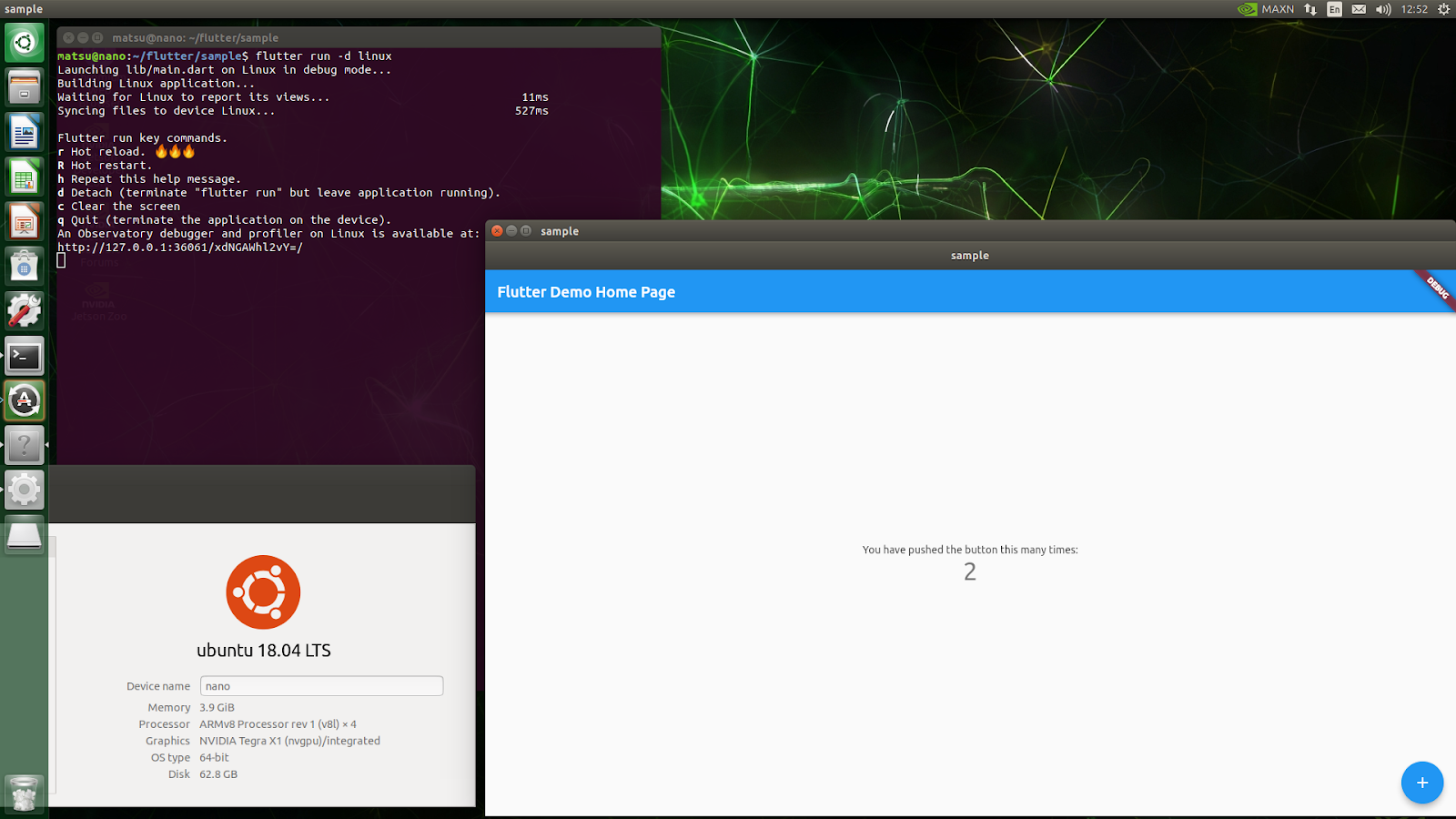This screenshot has height=819, width=1456.
Task: Open the session power menu
Action: 1444,9
